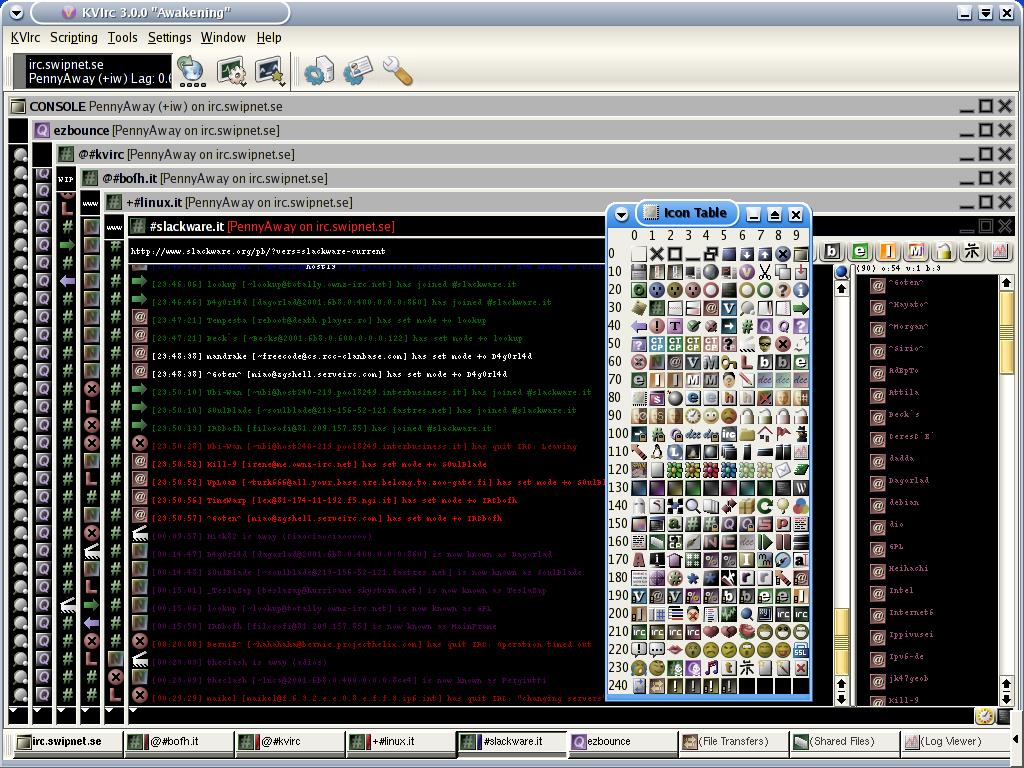Switch to the ezbounce taskbar tab

[622, 742]
